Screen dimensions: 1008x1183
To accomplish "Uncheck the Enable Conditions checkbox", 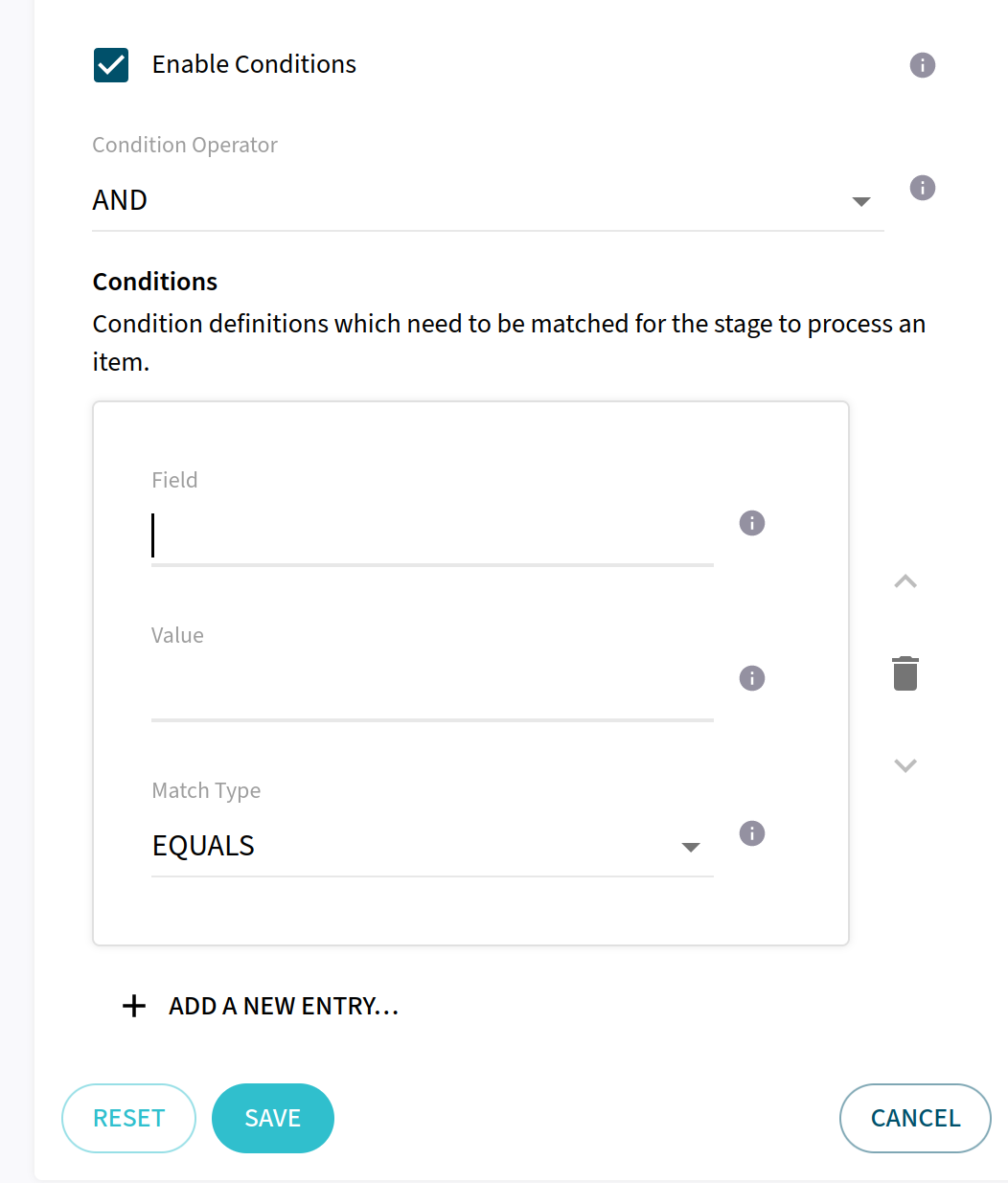I will pos(111,65).
